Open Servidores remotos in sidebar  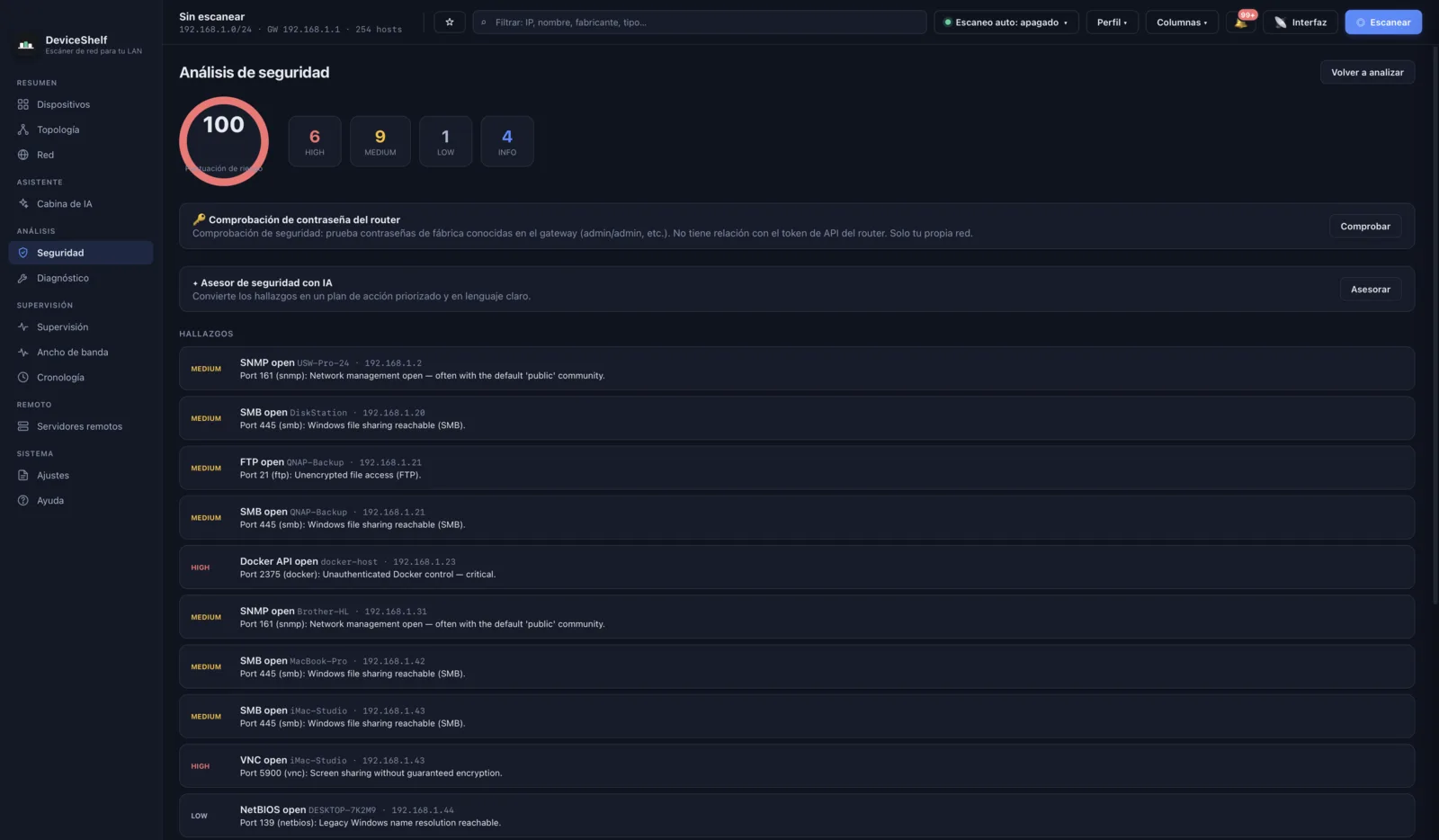tap(81, 426)
